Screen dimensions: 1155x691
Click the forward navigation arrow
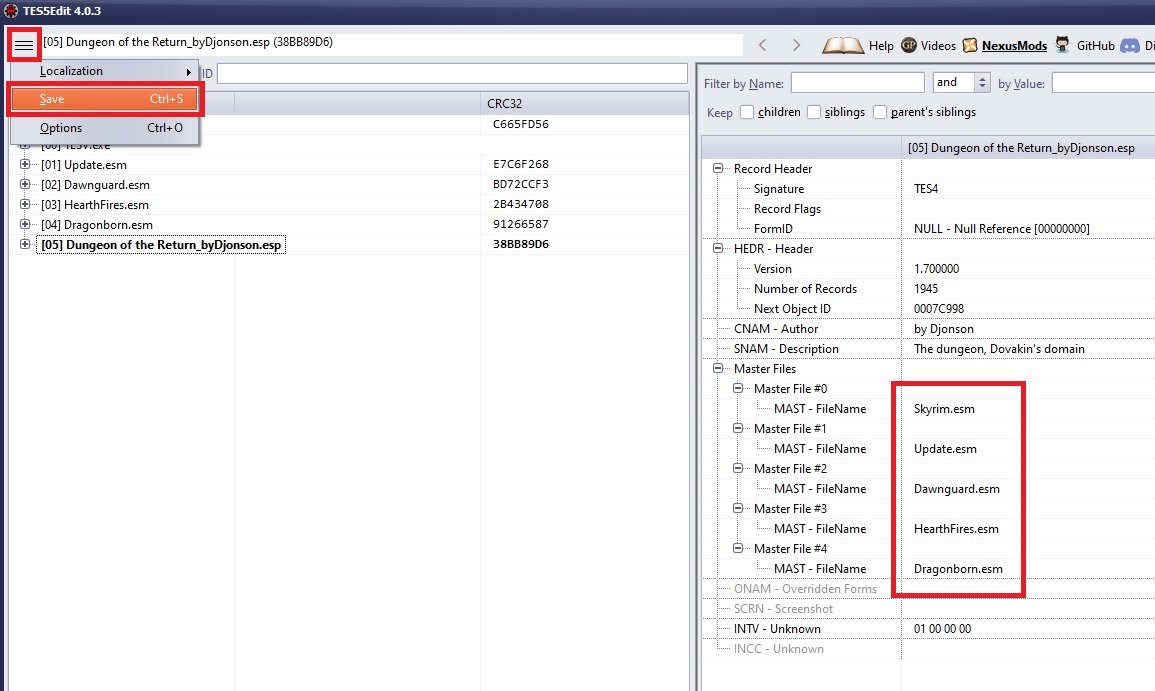pyautogui.click(x=796, y=45)
